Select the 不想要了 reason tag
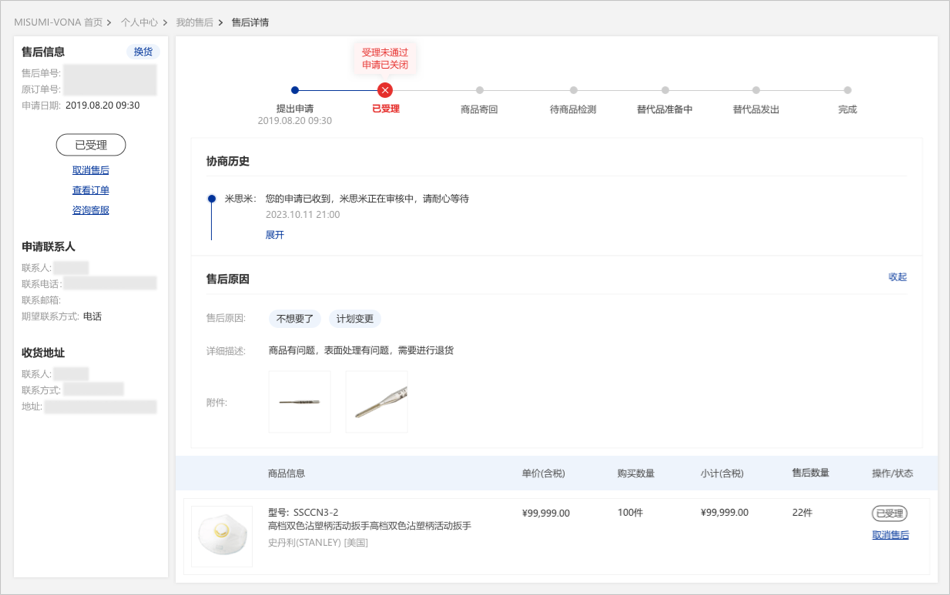The image size is (950, 595). pyautogui.click(x=295, y=319)
